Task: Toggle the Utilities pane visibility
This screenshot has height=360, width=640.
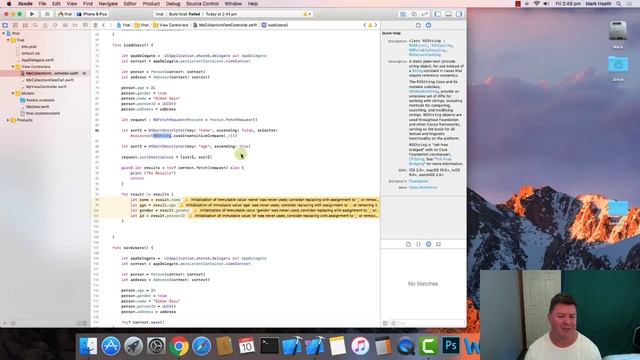Action: (459, 14)
